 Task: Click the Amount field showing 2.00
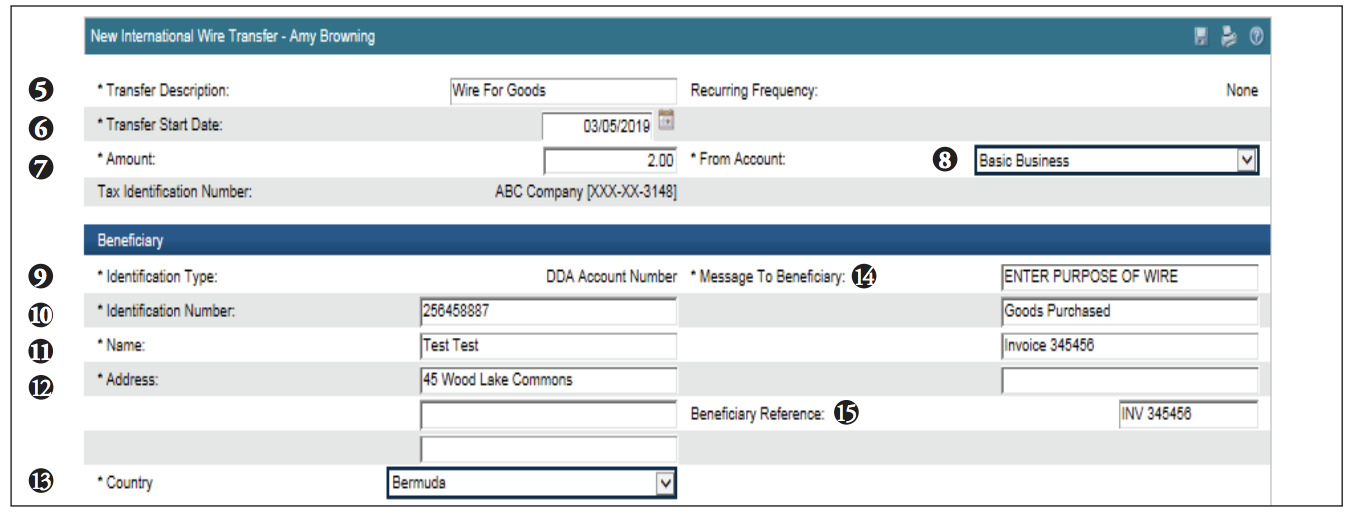610,160
